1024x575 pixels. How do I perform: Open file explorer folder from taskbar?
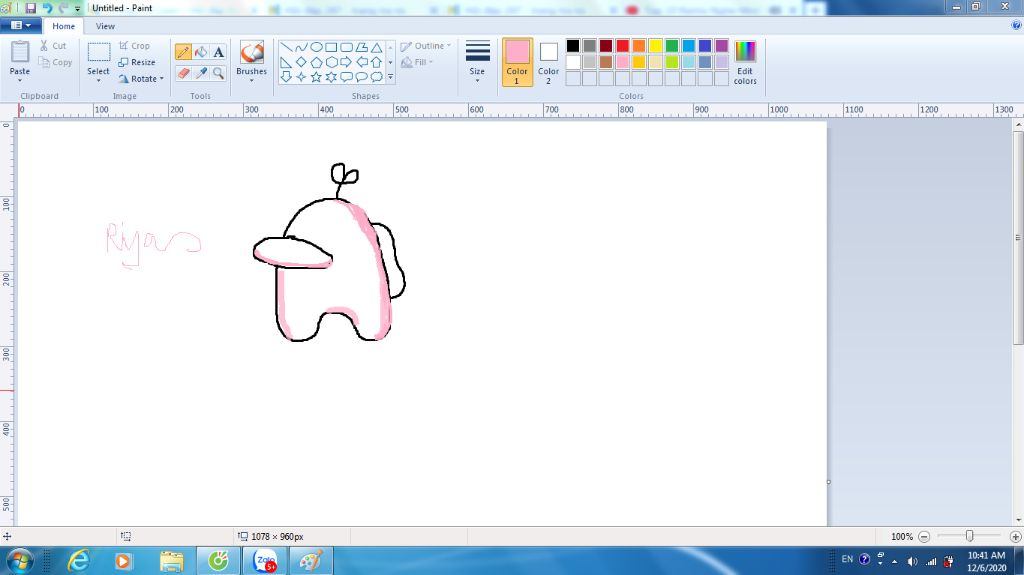[x=172, y=561]
